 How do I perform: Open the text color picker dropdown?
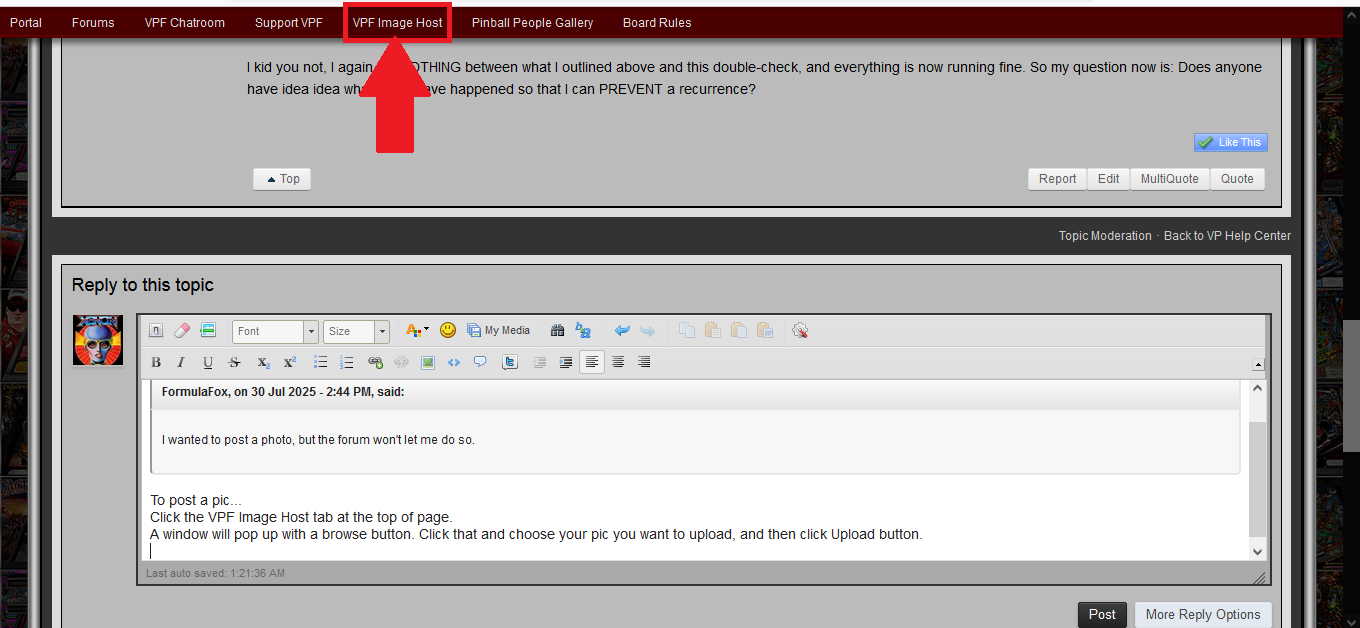pos(417,330)
